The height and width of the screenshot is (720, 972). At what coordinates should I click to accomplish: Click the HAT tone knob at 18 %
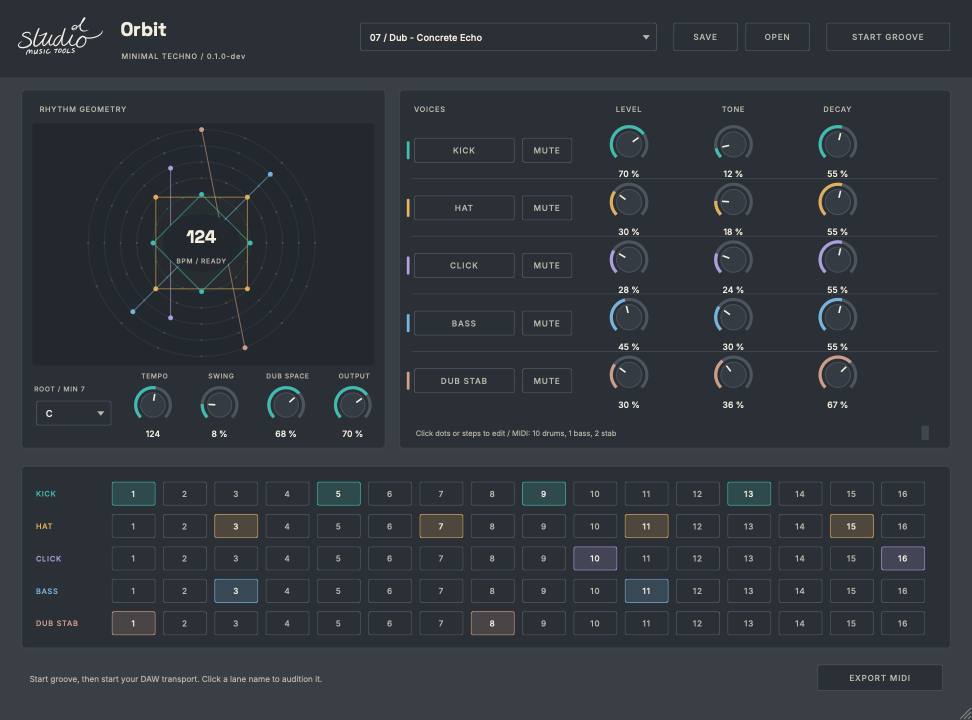733,202
